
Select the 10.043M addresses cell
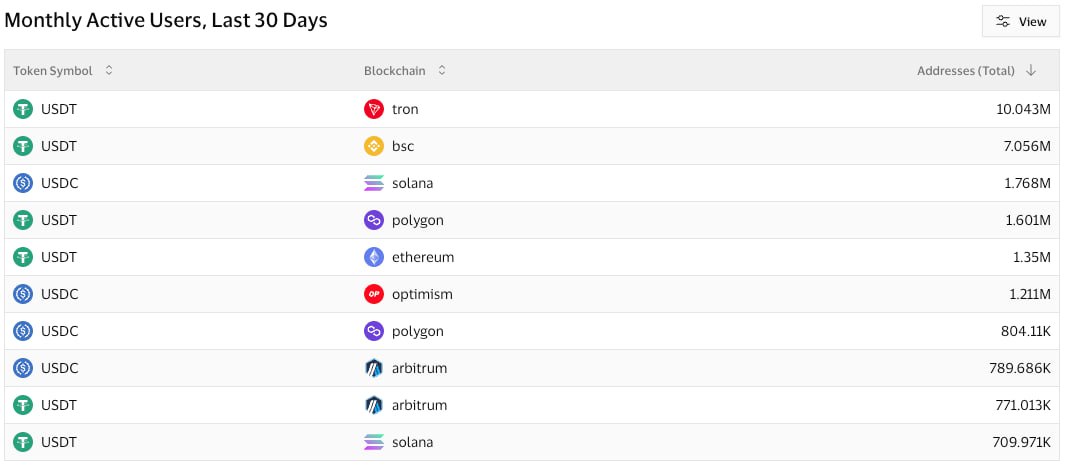[1023, 109]
